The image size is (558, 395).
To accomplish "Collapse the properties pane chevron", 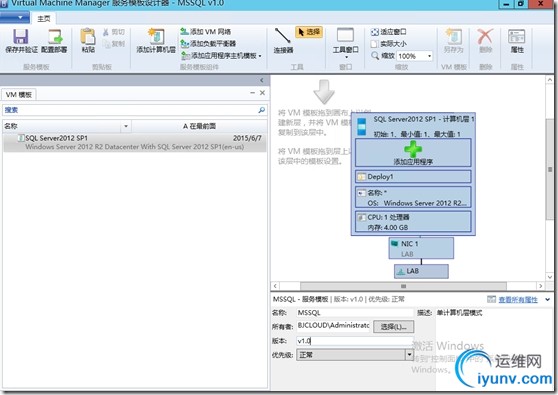I will pos(547,300).
